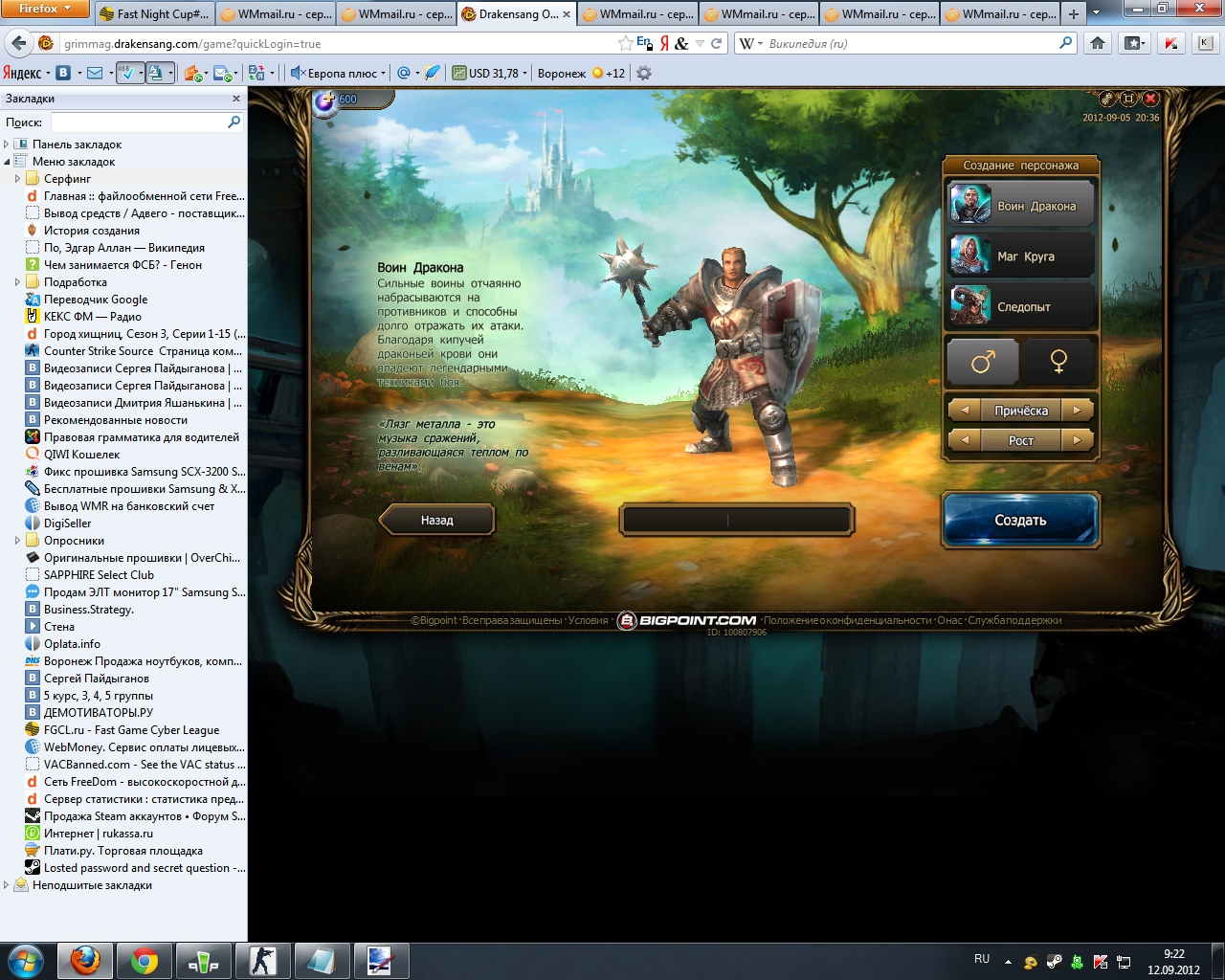Focus the character name input field

(736, 520)
